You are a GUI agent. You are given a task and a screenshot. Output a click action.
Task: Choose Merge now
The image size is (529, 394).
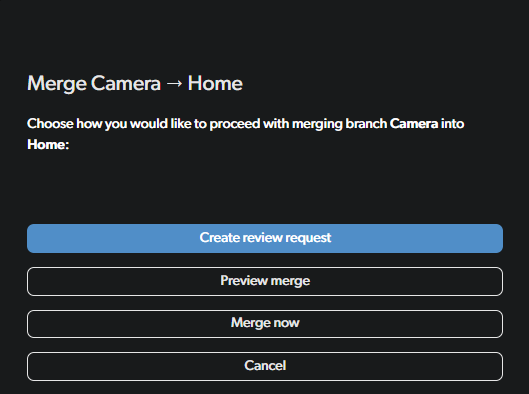coord(265,324)
